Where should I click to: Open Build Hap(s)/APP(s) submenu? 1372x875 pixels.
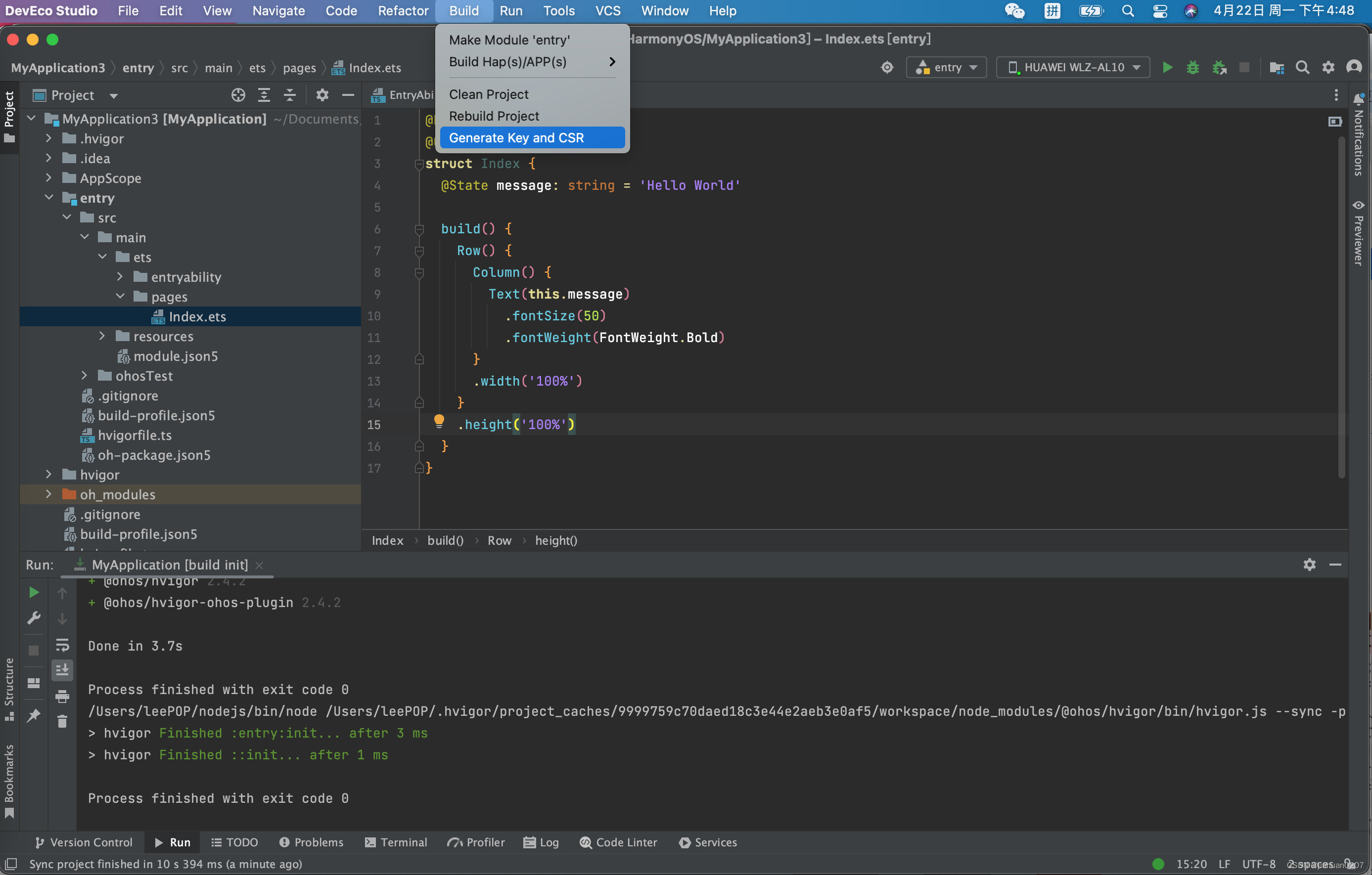point(532,61)
